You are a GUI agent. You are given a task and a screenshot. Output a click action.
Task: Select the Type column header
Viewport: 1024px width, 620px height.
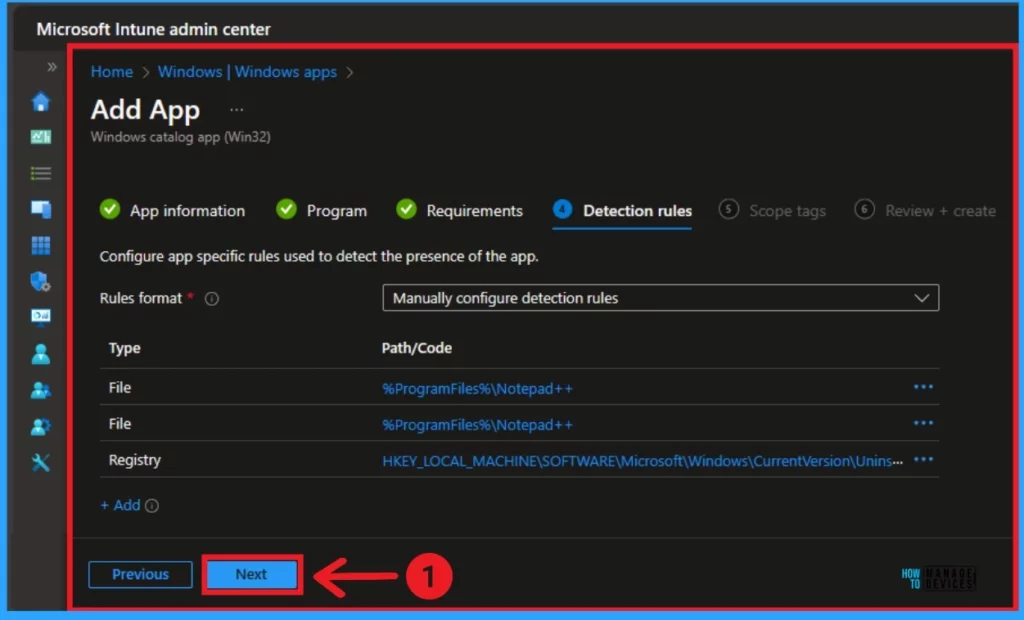coord(124,348)
